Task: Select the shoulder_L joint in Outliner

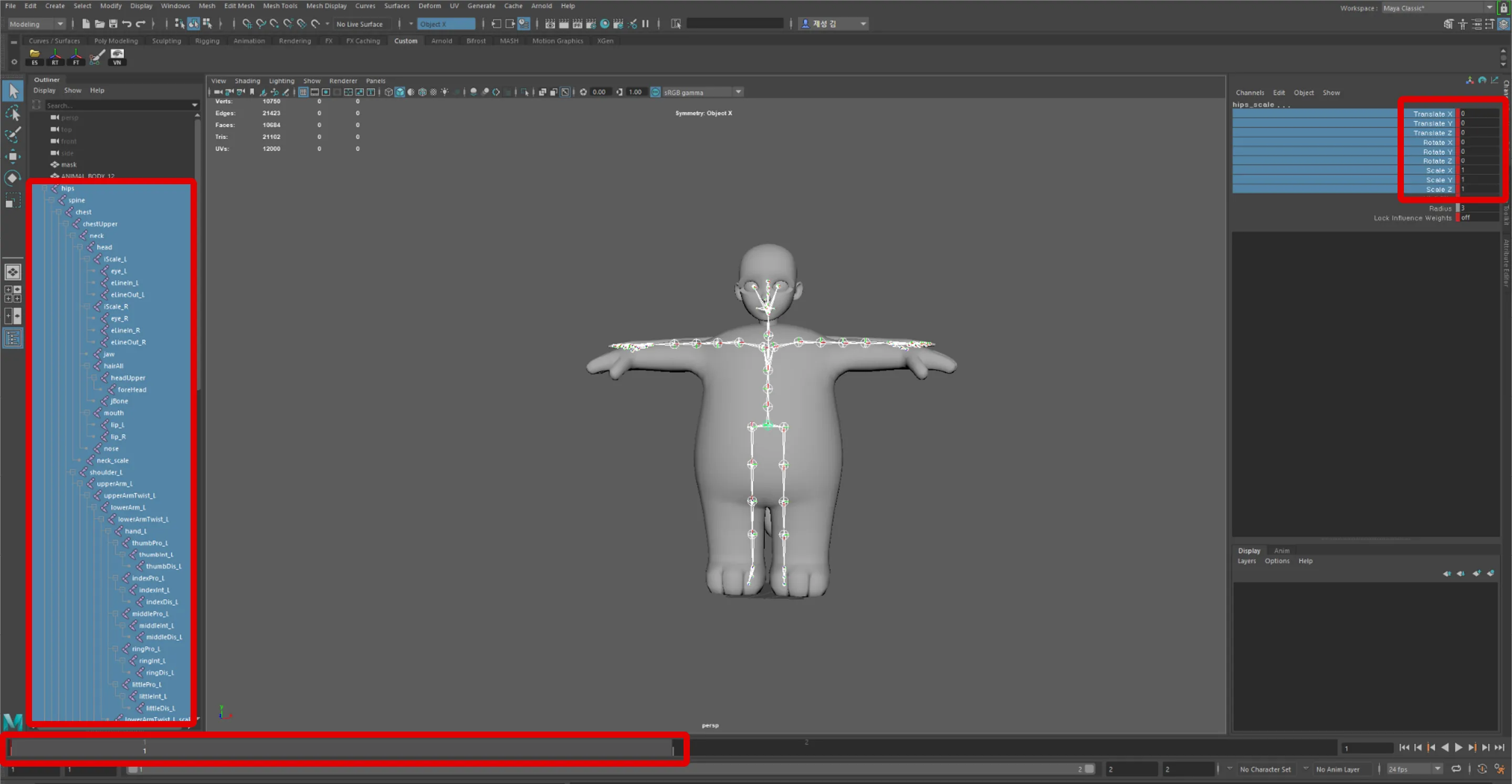Action: [106, 472]
